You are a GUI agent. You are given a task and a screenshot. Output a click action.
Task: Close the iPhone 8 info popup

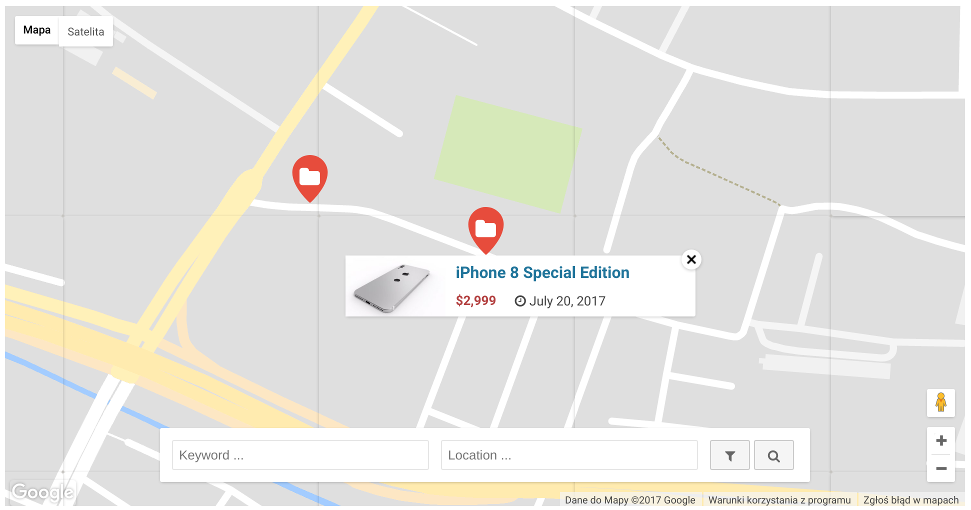coord(691,259)
